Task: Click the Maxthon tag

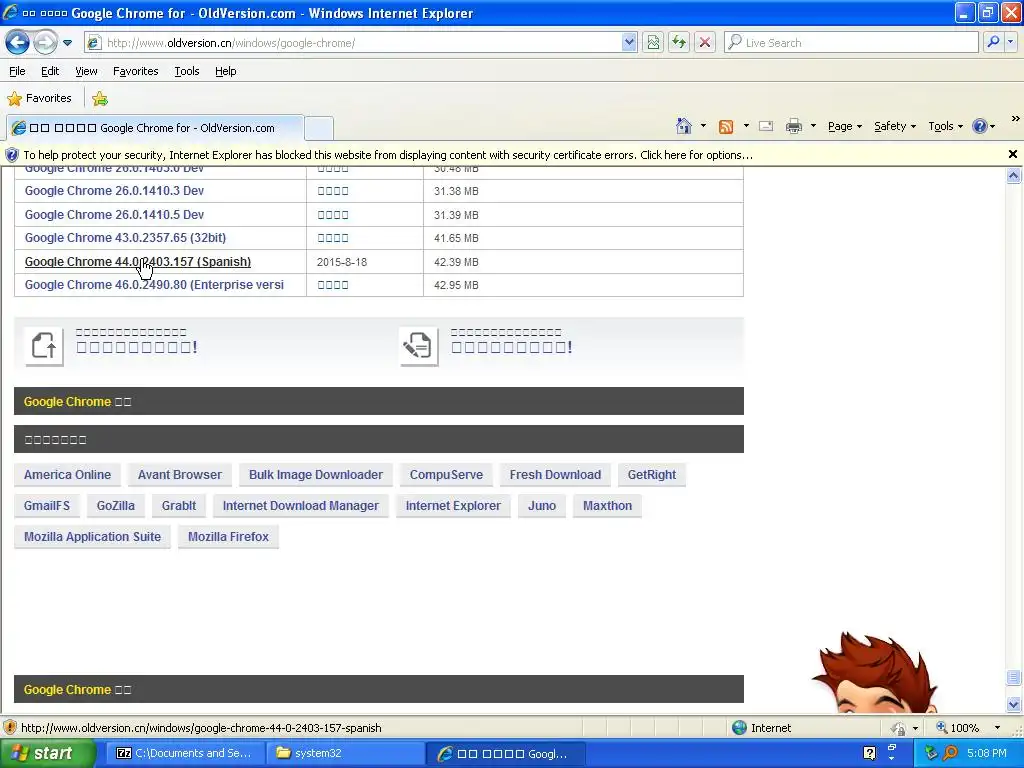Action: pos(607,505)
